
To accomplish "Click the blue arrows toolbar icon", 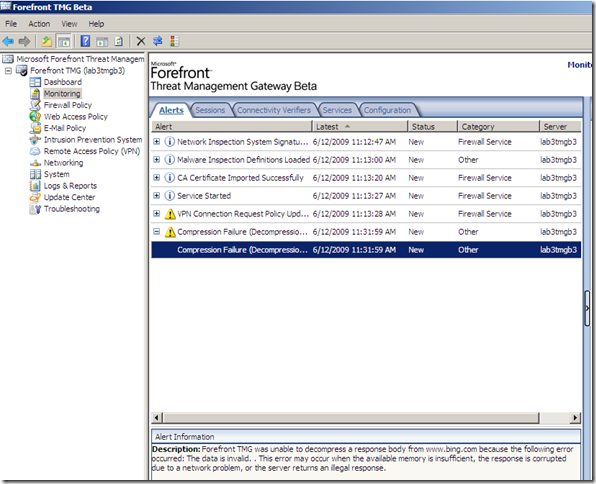I will tap(158, 41).
